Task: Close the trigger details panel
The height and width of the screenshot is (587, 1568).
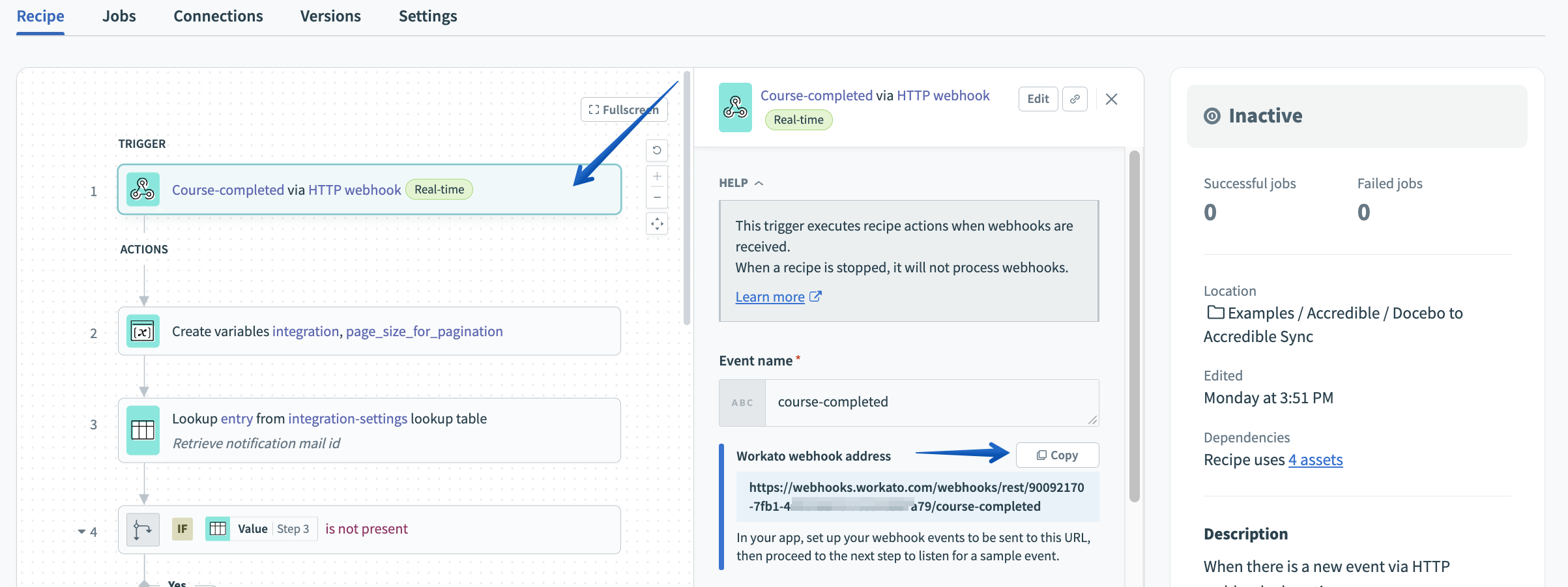Action: point(1112,99)
